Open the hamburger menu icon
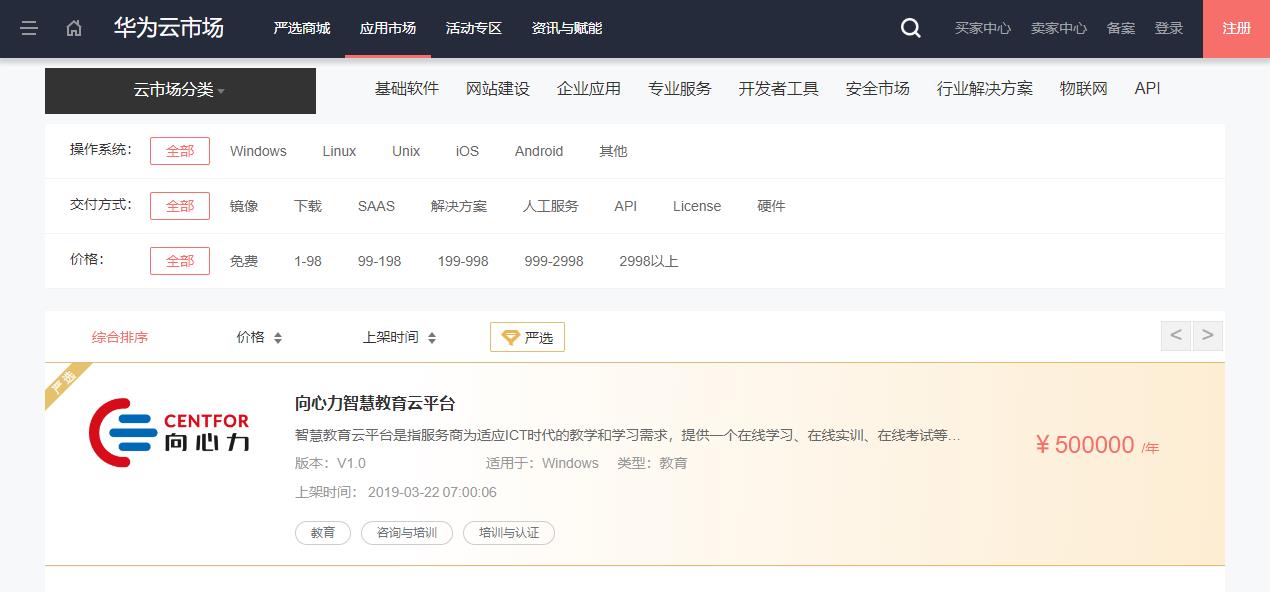 coord(29,28)
